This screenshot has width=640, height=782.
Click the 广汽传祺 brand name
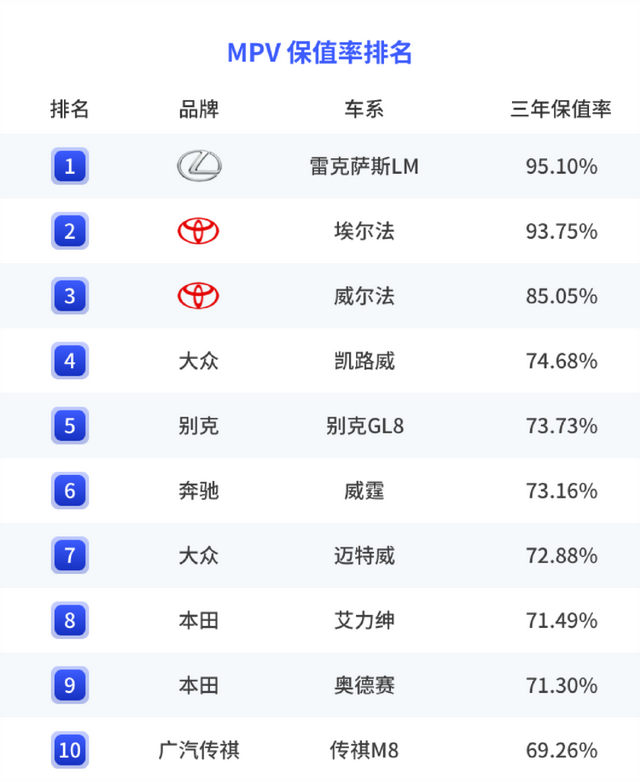(x=198, y=749)
